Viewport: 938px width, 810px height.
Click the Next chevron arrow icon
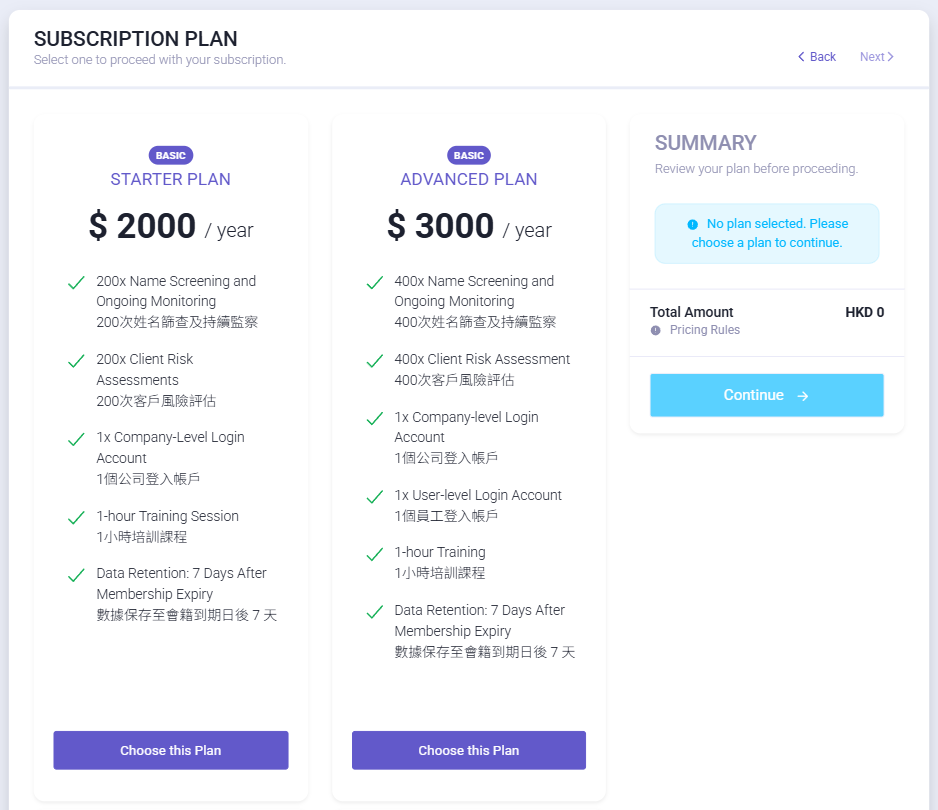890,56
